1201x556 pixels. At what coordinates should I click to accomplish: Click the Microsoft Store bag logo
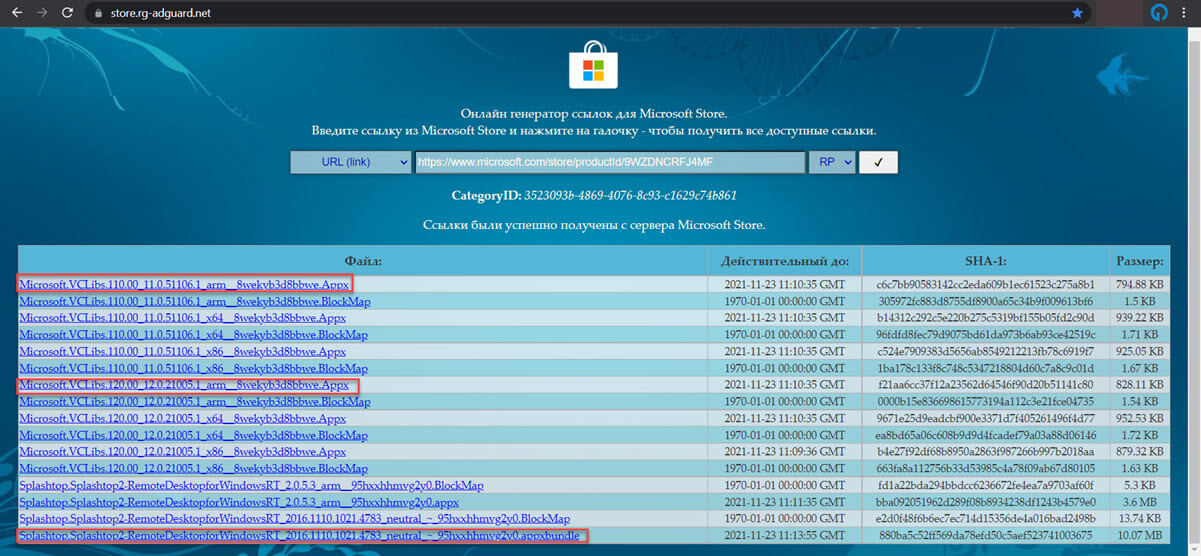coord(595,67)
